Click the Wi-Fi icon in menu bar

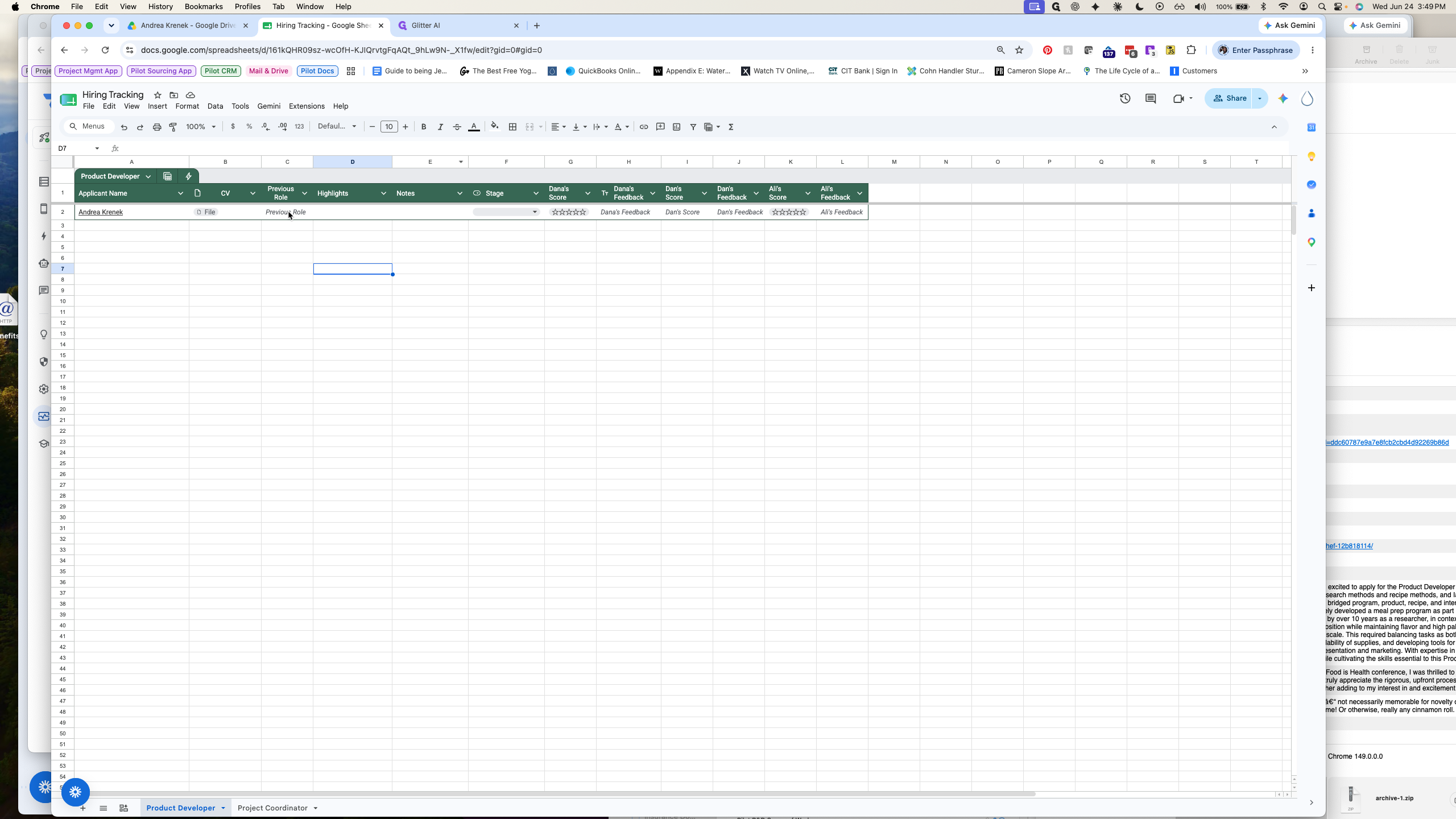[1283, 7]
